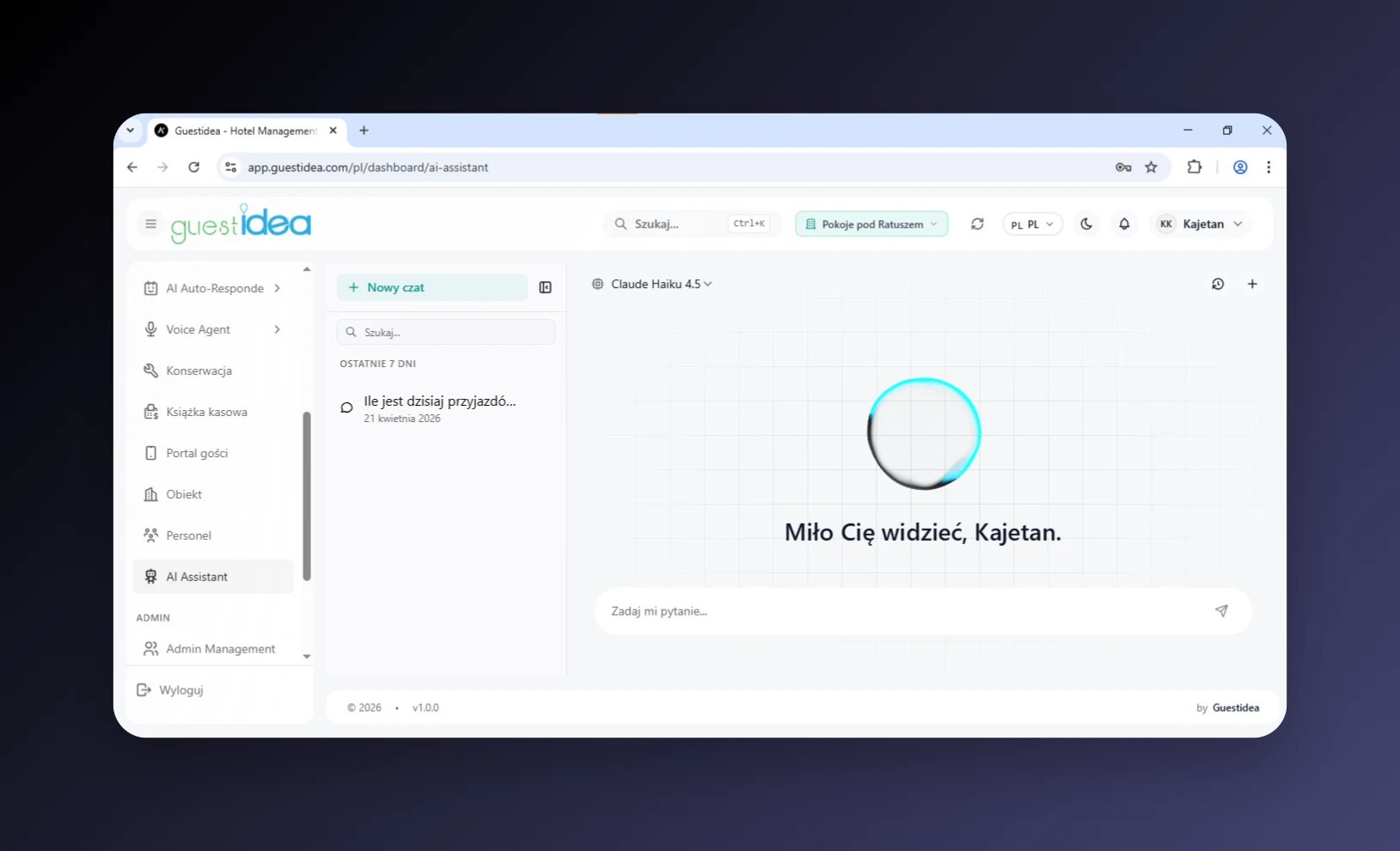This screenshot has width=1400, height=851.
Task: Open the PL language dropdown
Action: click(1032, 224)
